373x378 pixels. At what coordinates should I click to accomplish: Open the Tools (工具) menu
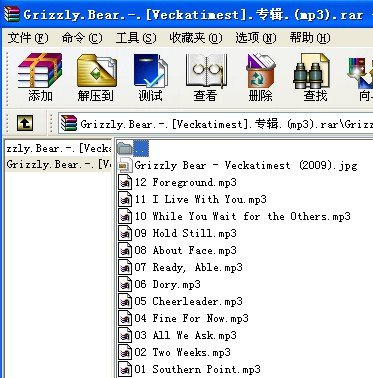coord(136,38)
